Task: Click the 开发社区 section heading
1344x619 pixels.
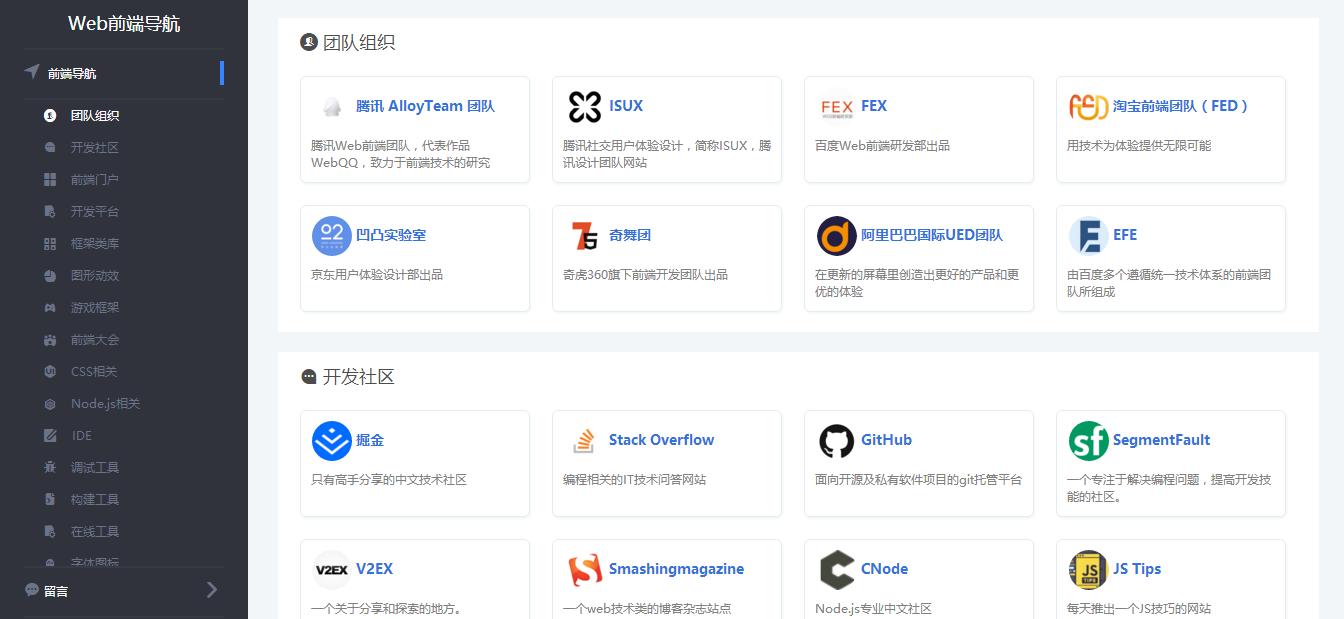Action: point(359,377)
